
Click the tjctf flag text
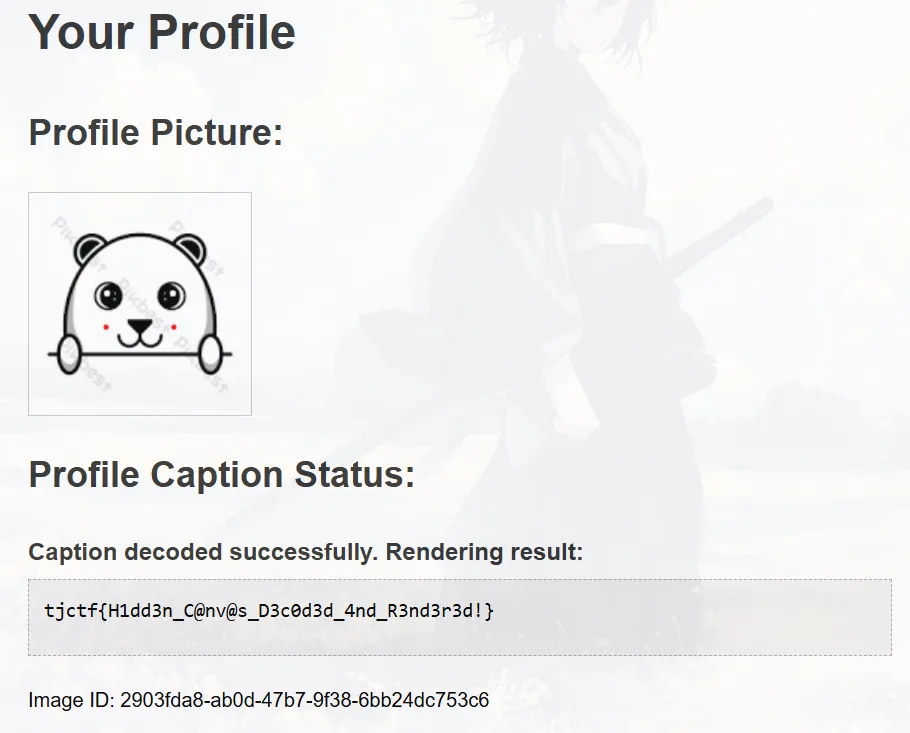tap(269, 611)
